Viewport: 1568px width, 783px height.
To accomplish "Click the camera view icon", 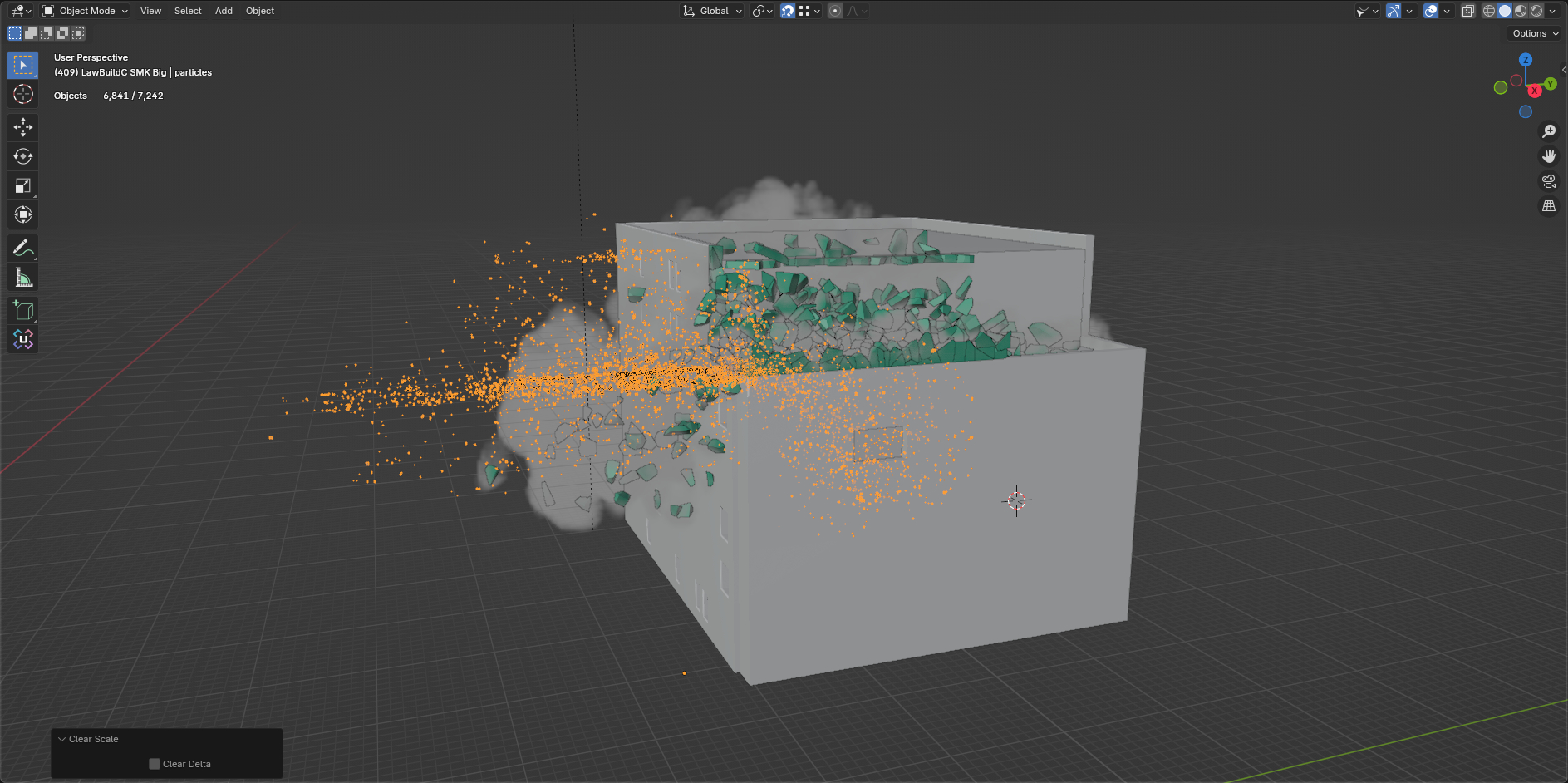I will point(1549,181).
